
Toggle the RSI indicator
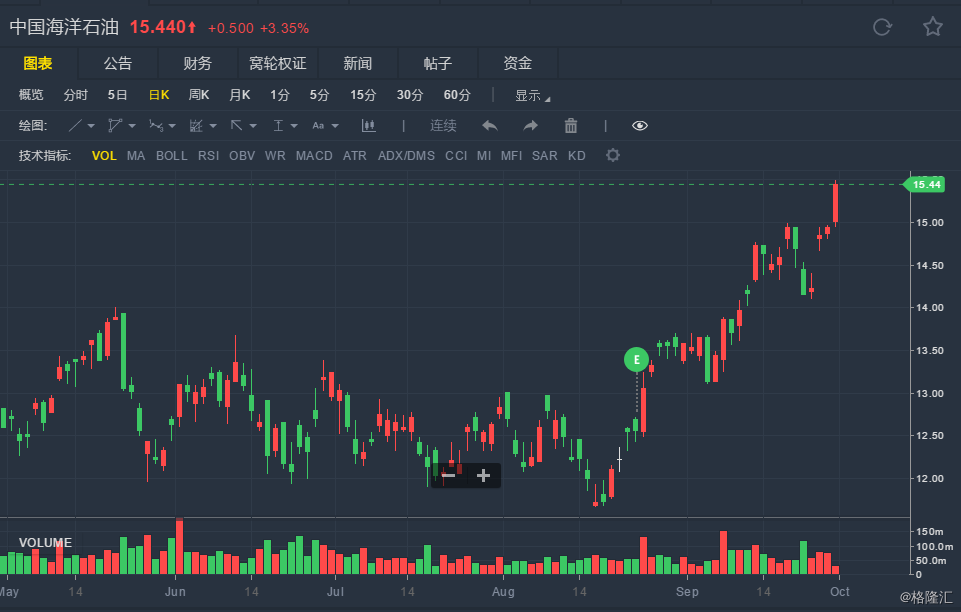coord(208,156)
